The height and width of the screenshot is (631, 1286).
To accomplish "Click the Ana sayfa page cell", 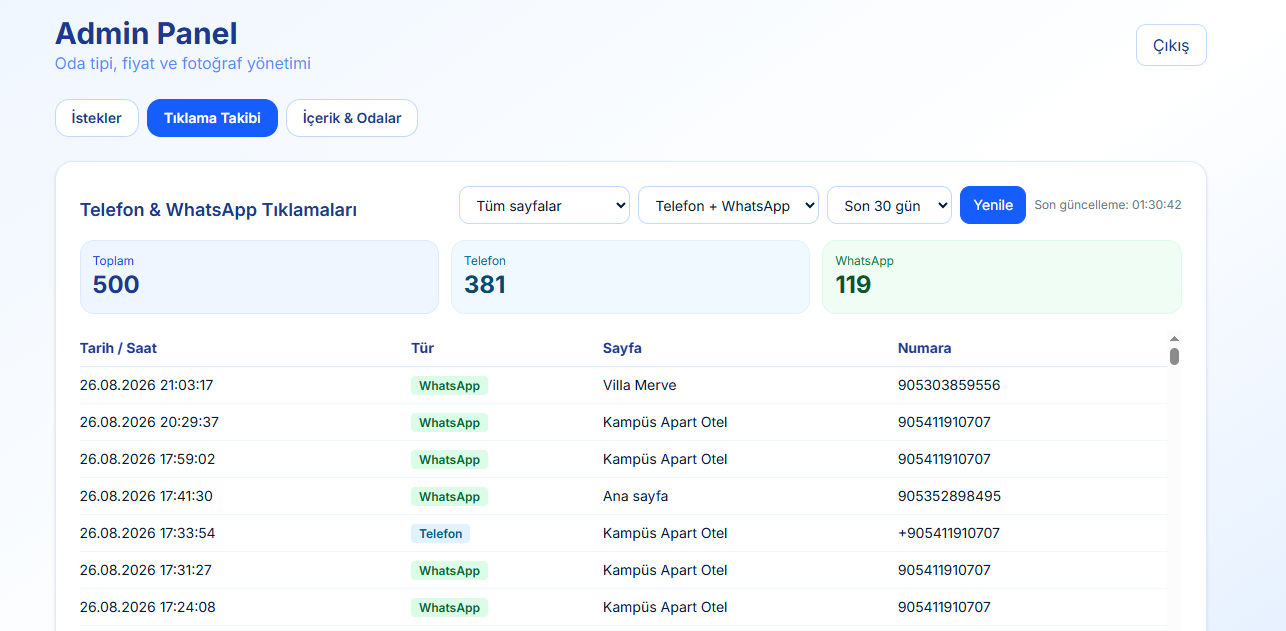I will [x=635, y=496].
